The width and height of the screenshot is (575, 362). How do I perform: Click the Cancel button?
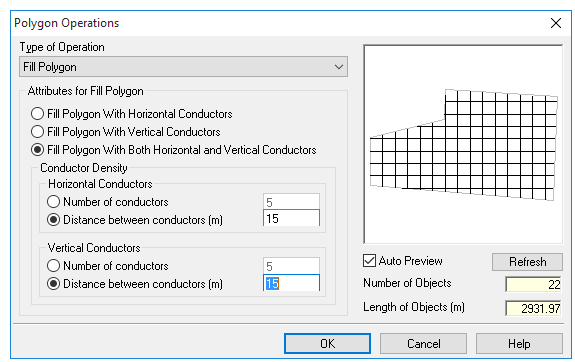(424, 344)
